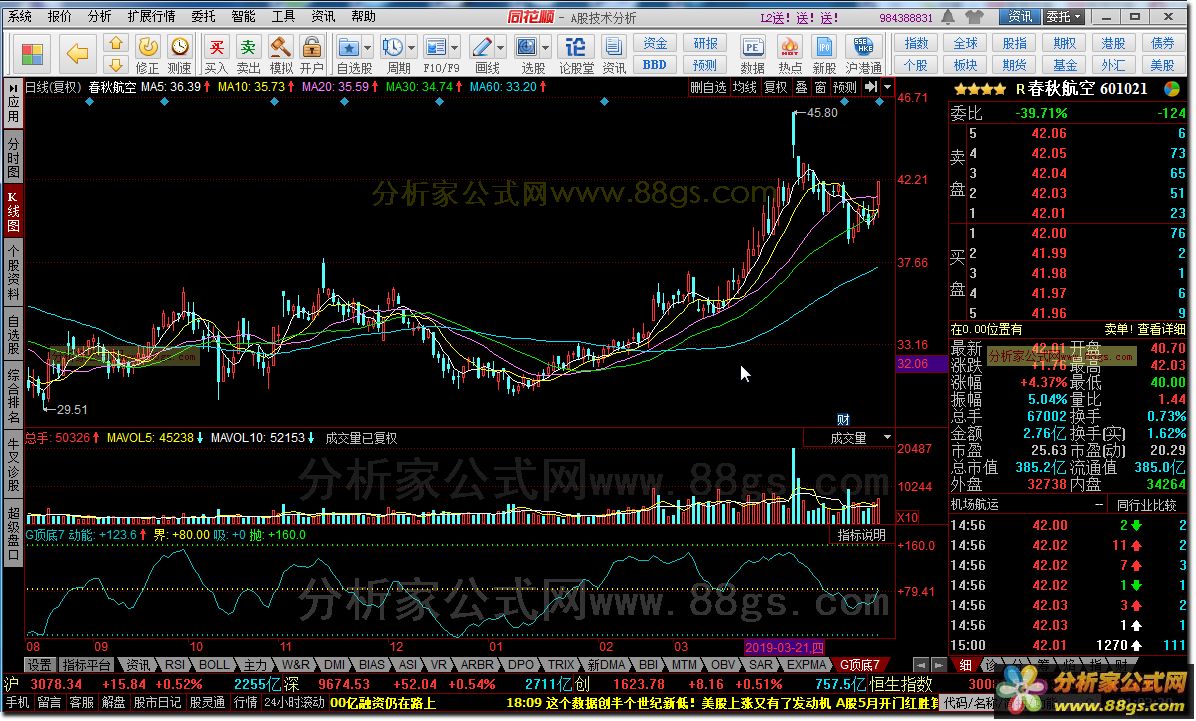Screen dimensions: 1196x721
Task: Click the 选股 screener icon
Action: [x=526, y=48]
